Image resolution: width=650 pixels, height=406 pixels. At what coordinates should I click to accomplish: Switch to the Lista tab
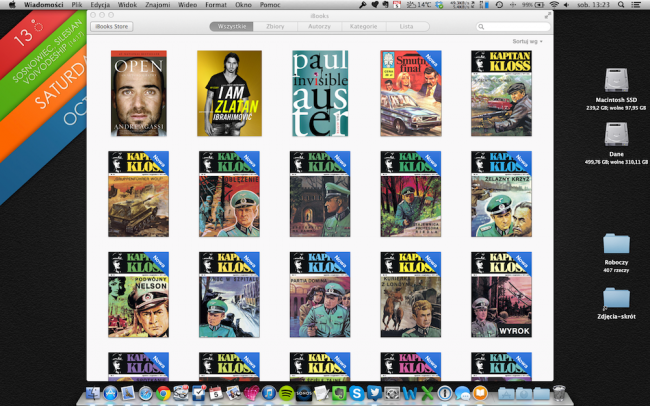click(x=407, y=26)
